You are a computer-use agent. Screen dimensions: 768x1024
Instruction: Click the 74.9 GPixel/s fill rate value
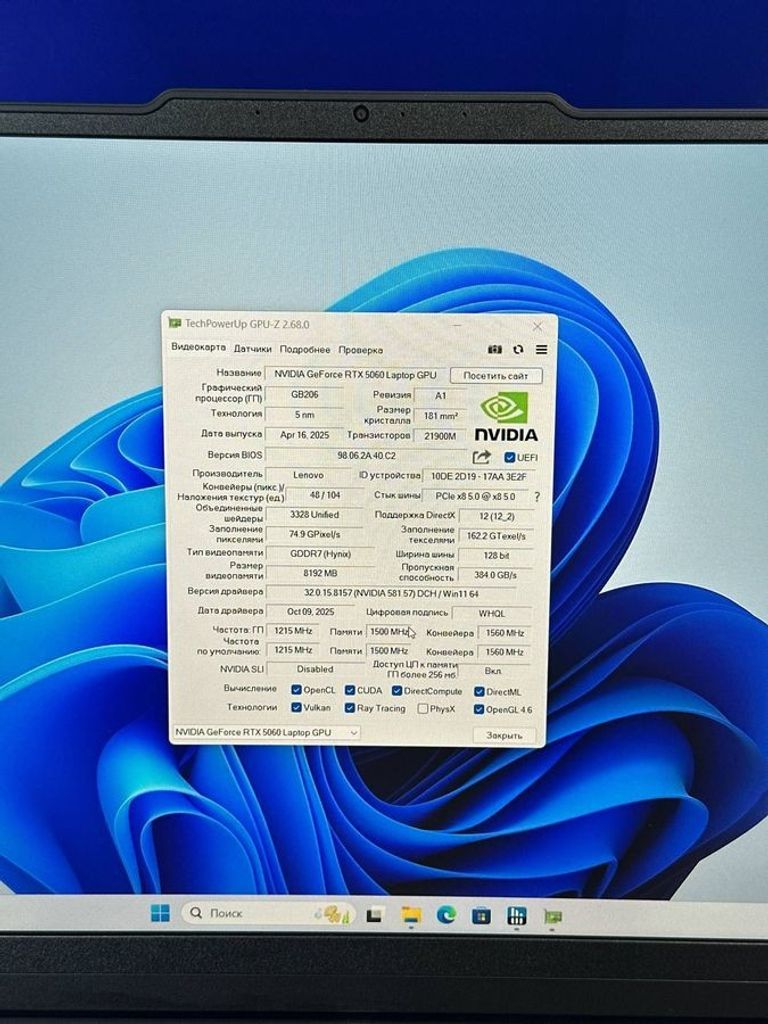[314, 534]
